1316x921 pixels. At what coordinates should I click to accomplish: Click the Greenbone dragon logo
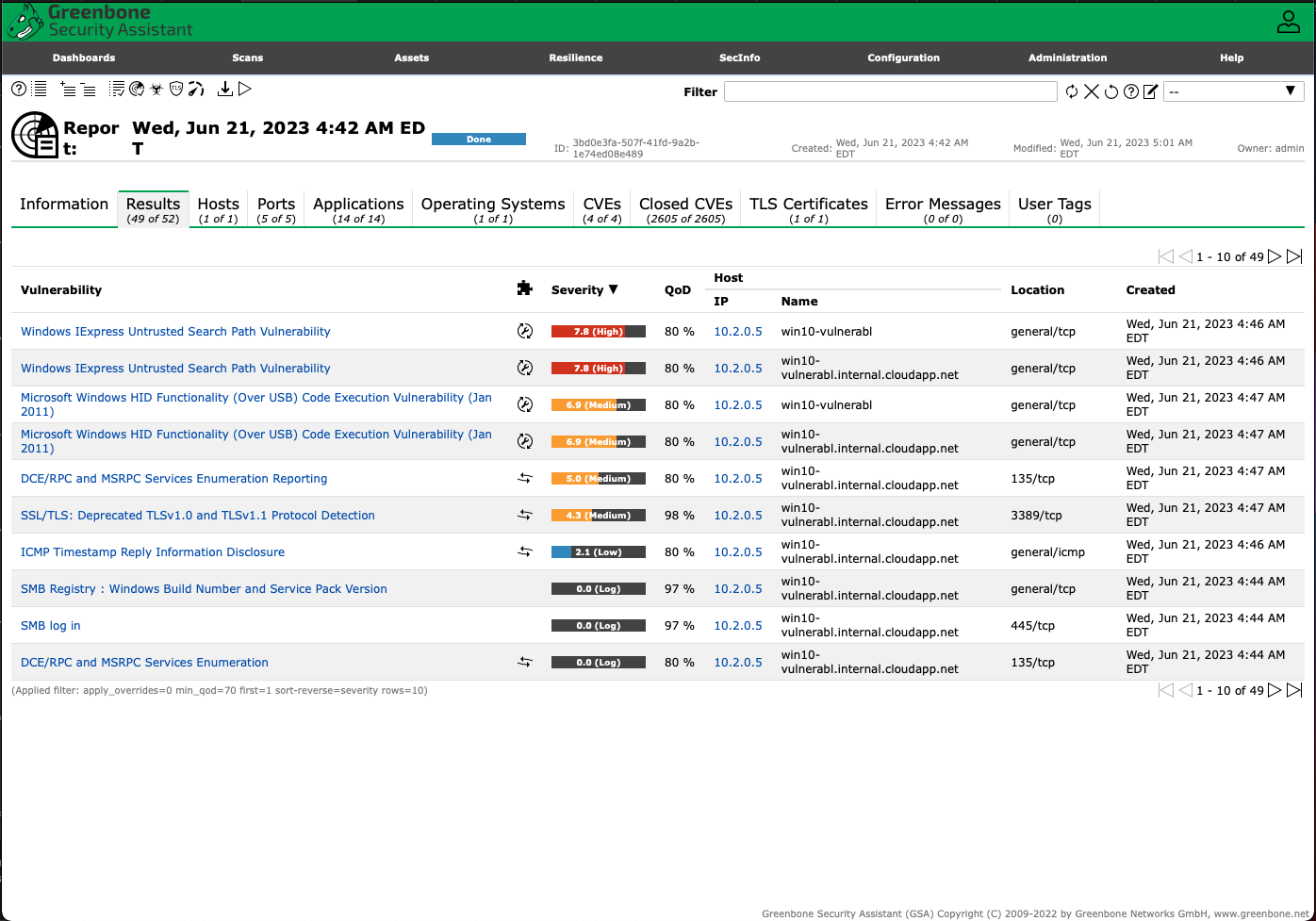25,21
